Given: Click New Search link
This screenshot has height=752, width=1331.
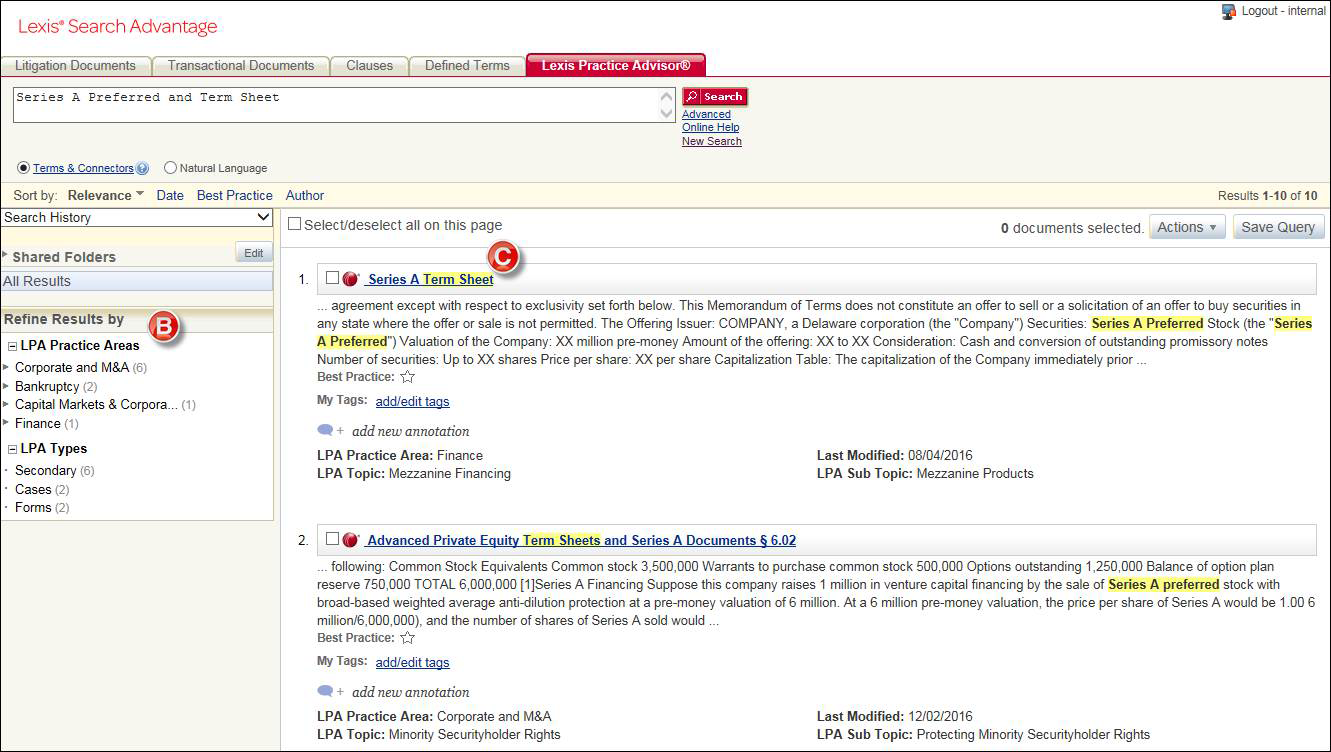Looking at the screenshot, I should coord(711,141).
